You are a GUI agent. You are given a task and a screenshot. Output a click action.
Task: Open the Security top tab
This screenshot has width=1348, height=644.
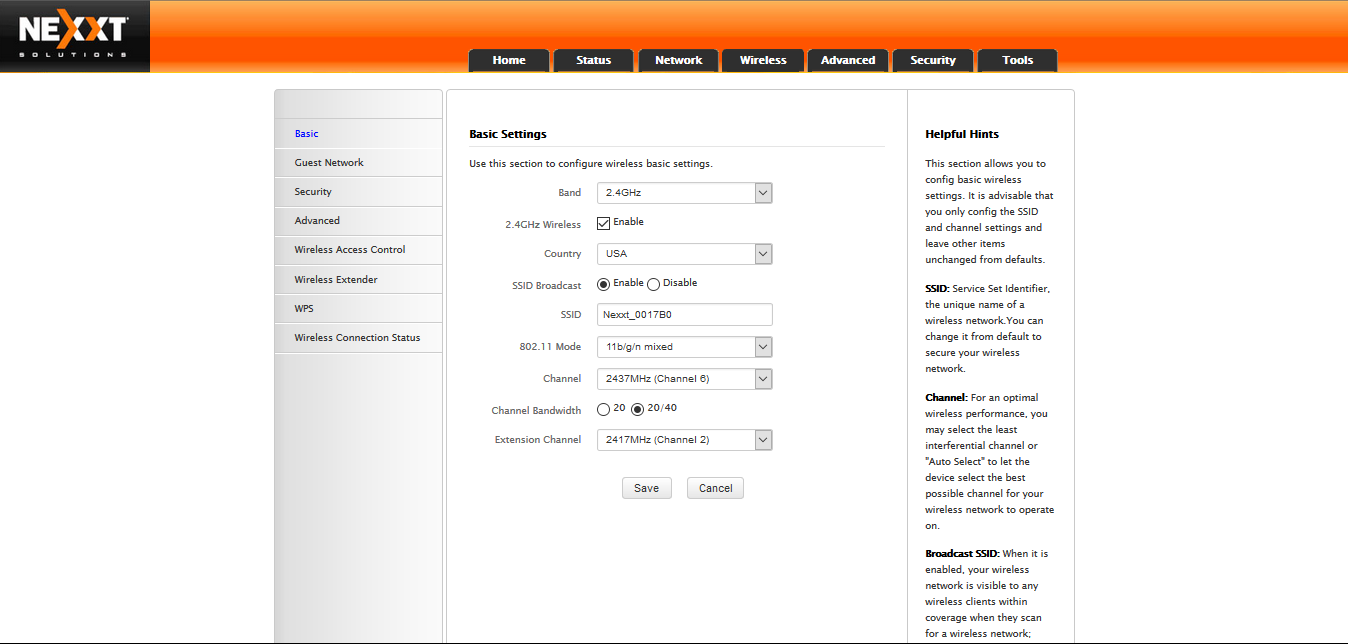[933, 60]
